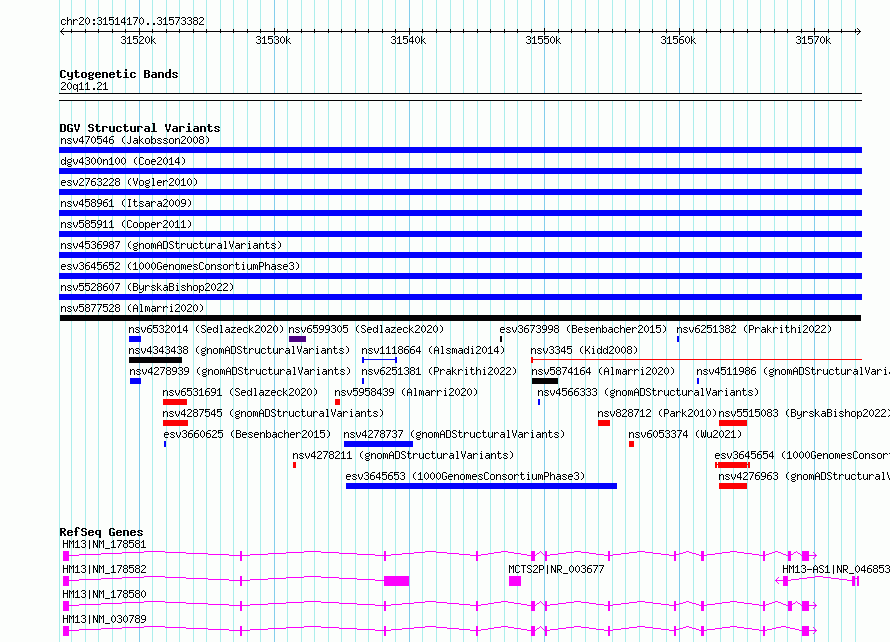Open nsv585911 (Cooper2011) variant label
The width and height of the screenshot is (890, 642).
tap(126, 224)
